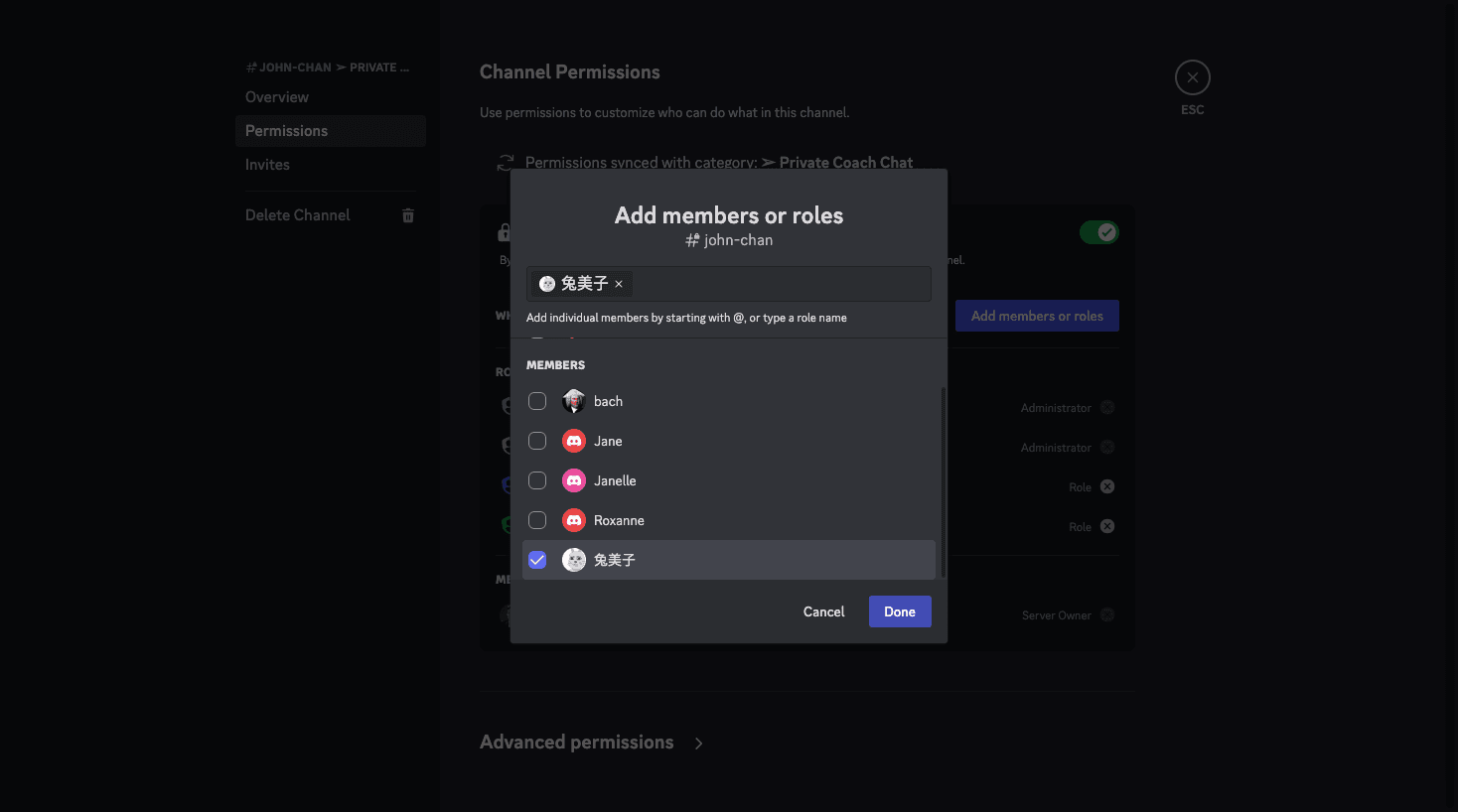Screen dimensions: 1458x812
Task: Click the Add members or roles button
Action: click(x=1037, y=316)
